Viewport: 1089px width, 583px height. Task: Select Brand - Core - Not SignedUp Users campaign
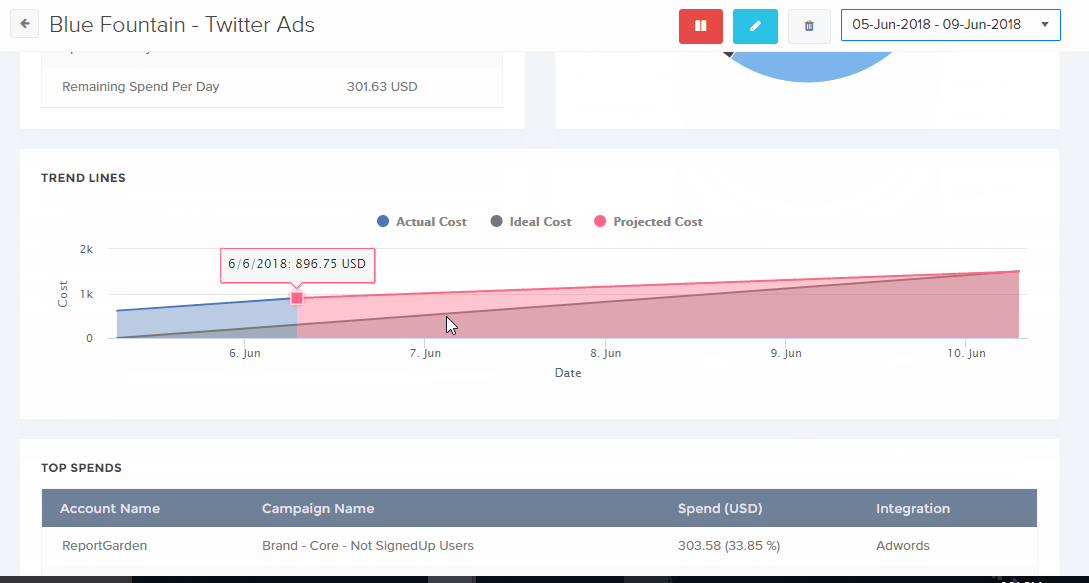tap(367, 545)
